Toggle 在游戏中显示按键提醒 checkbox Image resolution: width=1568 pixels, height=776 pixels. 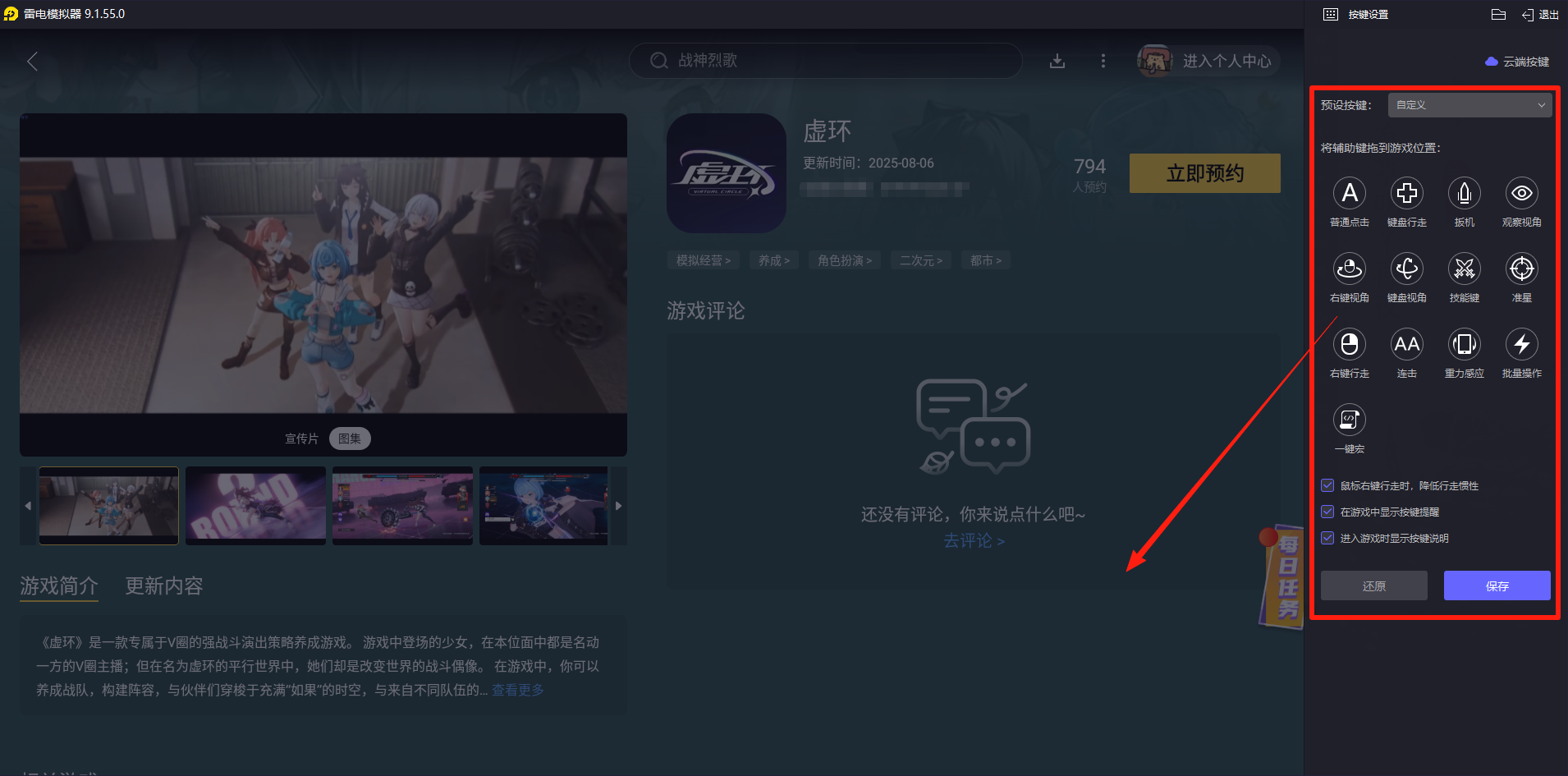pyautogui.click(x=1327, y=512)
